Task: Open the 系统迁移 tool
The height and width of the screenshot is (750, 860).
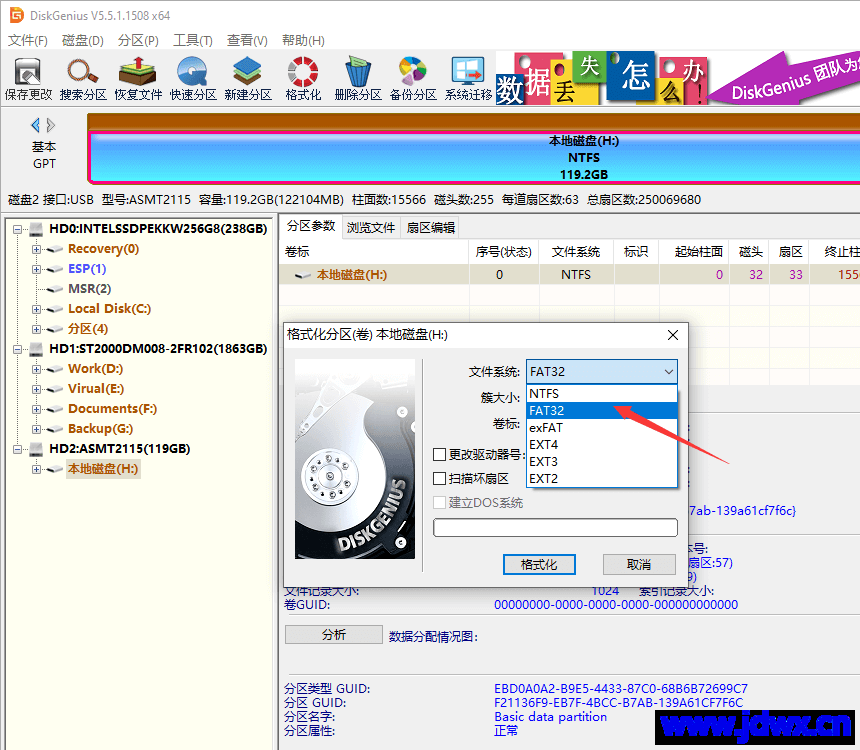Action: [x=468, y=79]
